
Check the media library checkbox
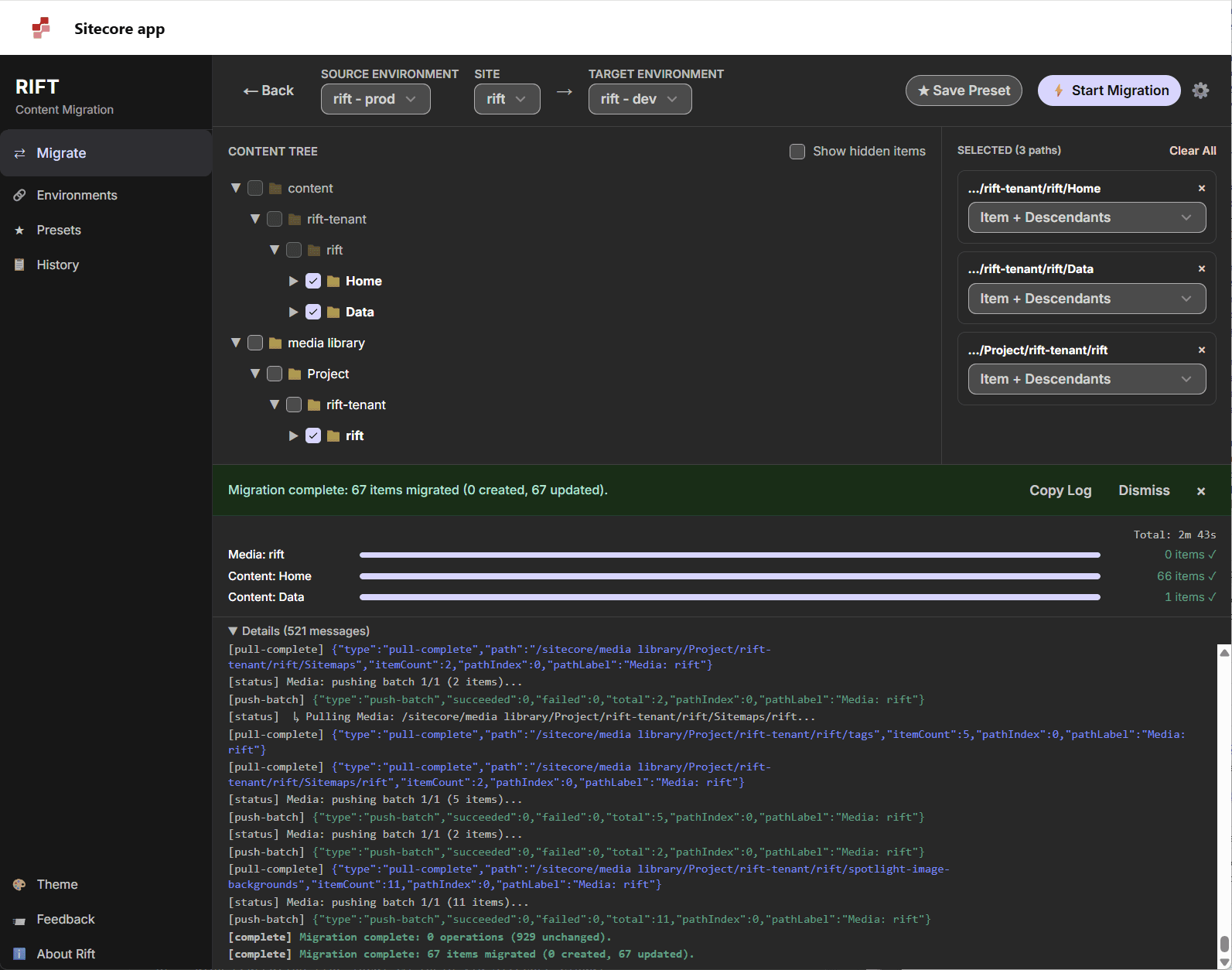[255, 343]
